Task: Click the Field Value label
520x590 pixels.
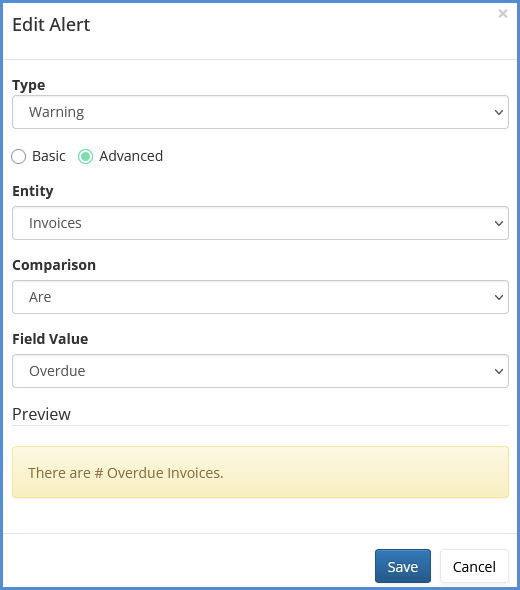Action: pos(50,339)
